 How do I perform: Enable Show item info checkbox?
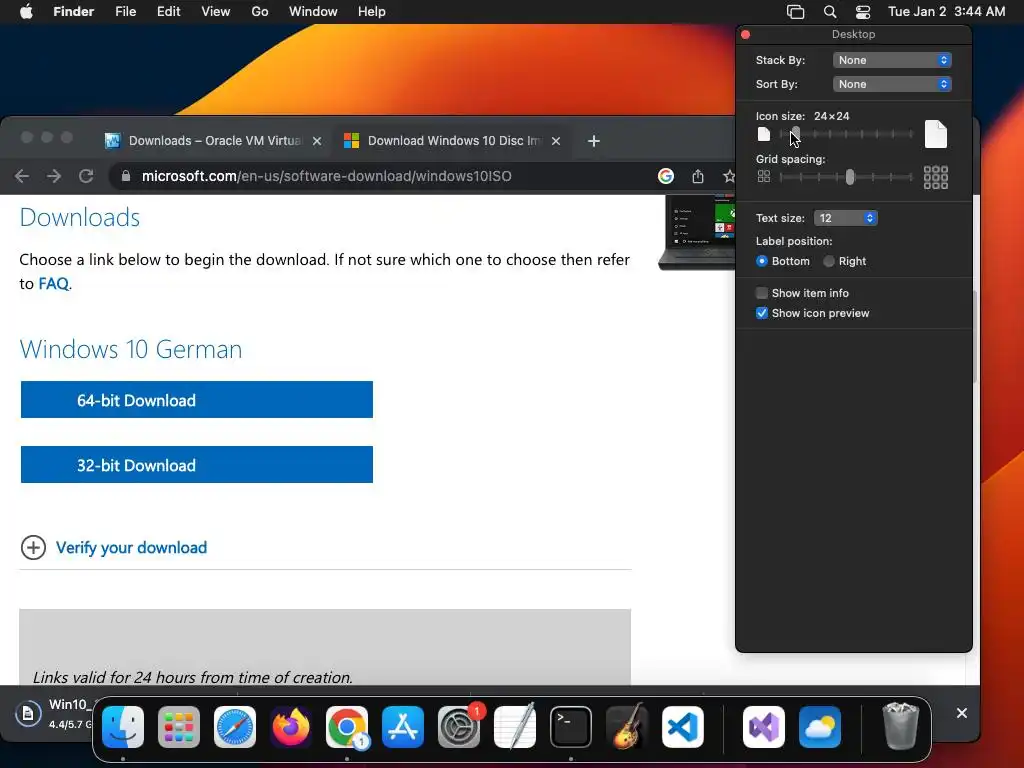coord(762,293)
